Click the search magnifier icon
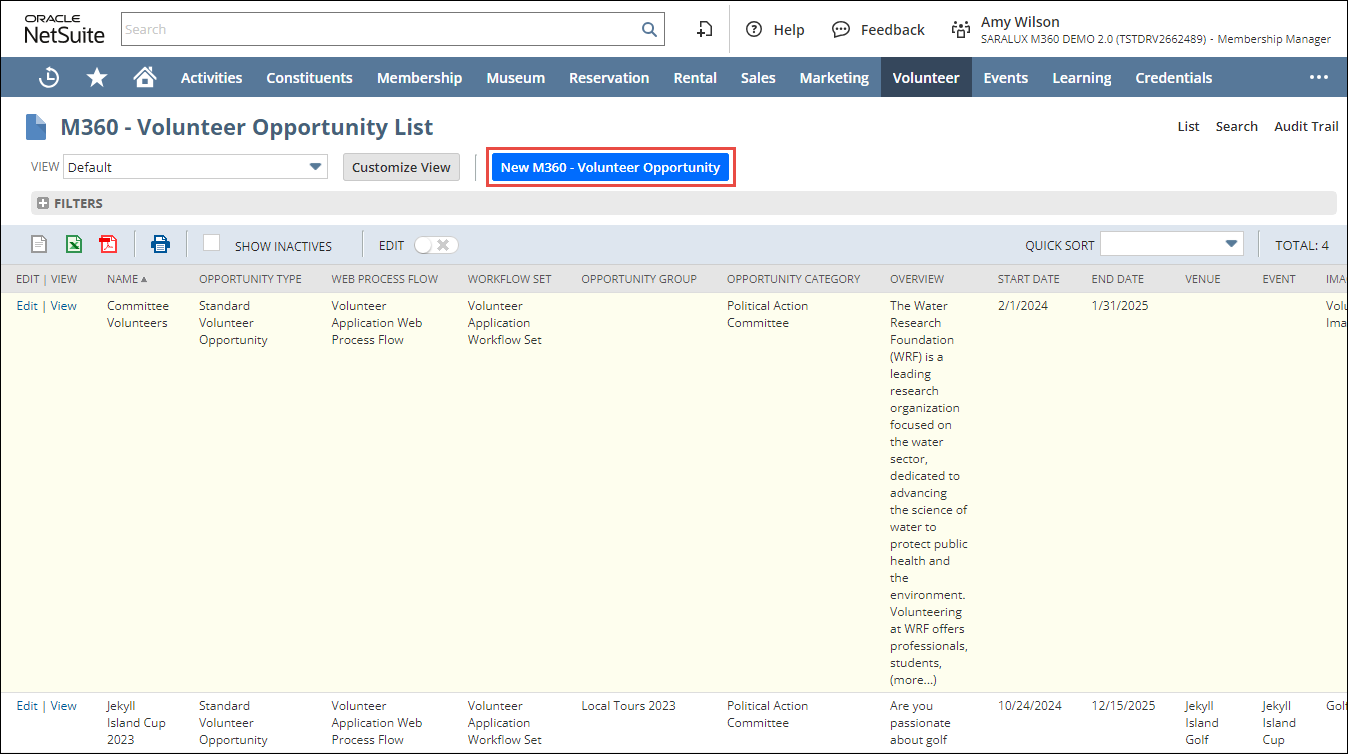This screenshot has height=754, width=1348. (649, 29)
